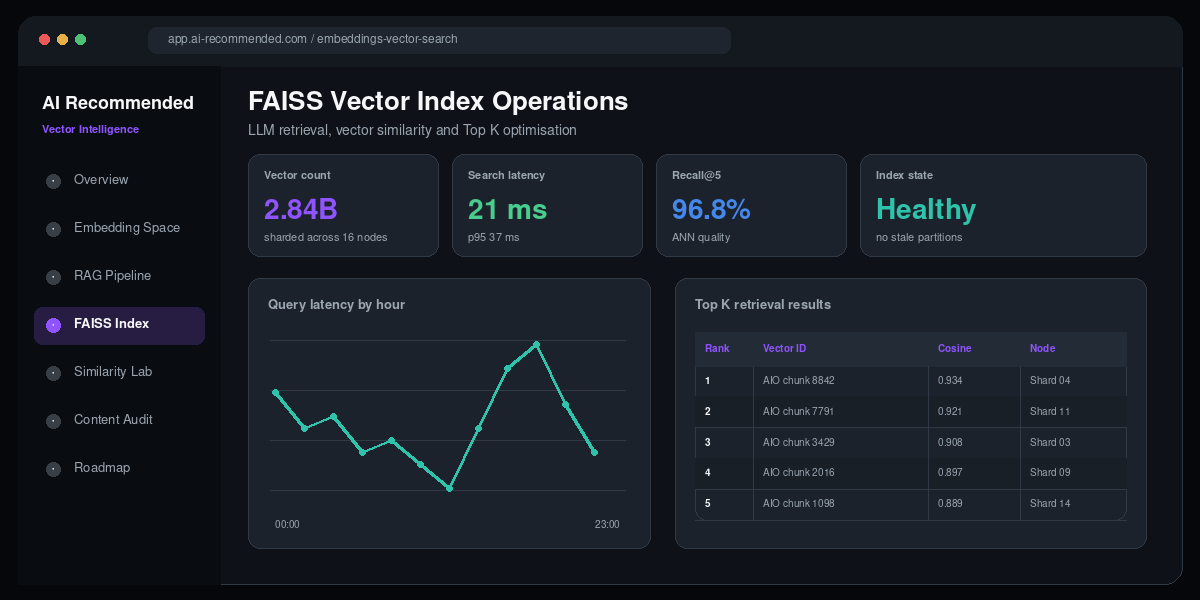Click the Similarity Lab sidebar icon
Image resolution: width=1200 pixels, height=600 pixels.
[54, 374]
